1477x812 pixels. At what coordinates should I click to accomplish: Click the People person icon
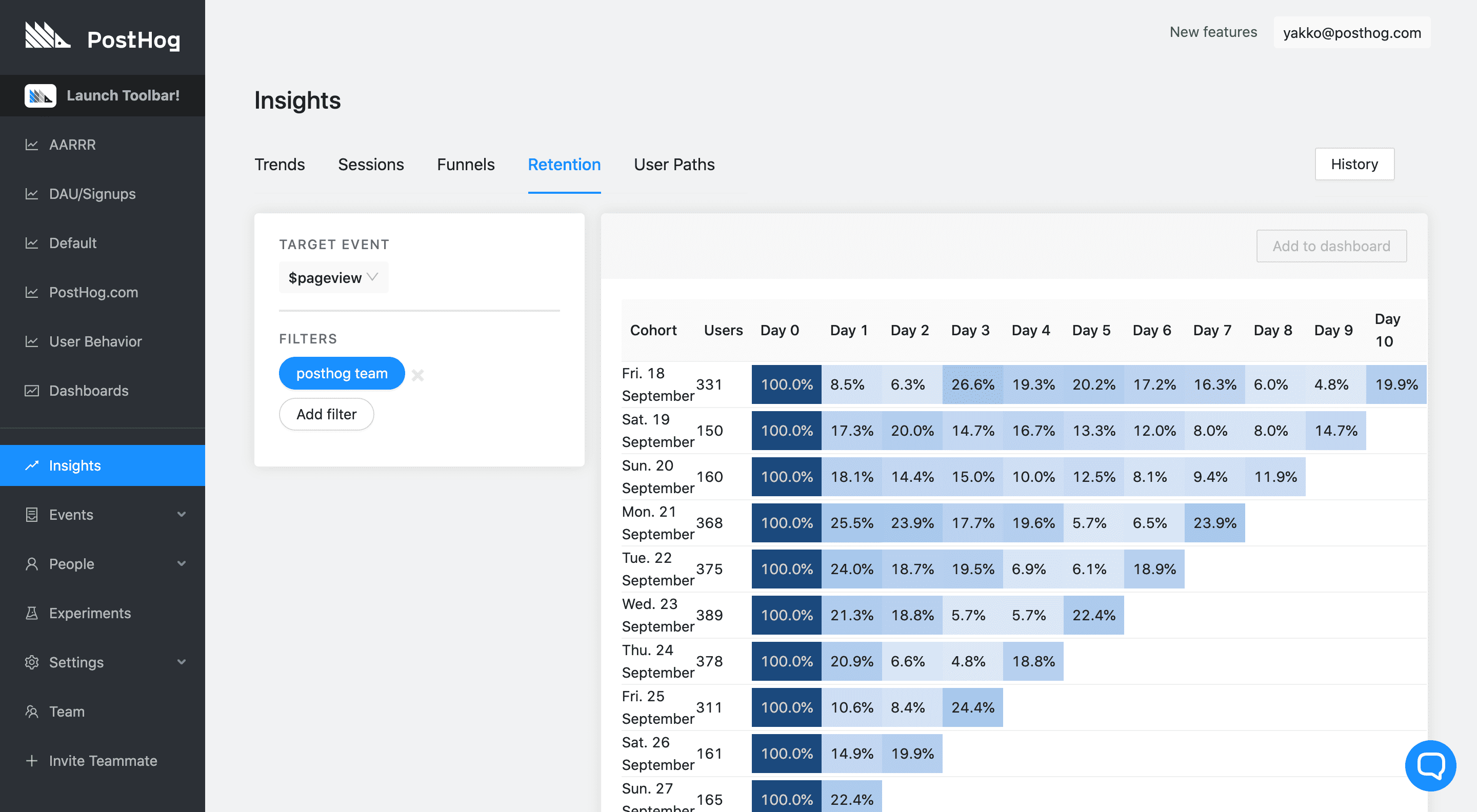tap(31, 564)
